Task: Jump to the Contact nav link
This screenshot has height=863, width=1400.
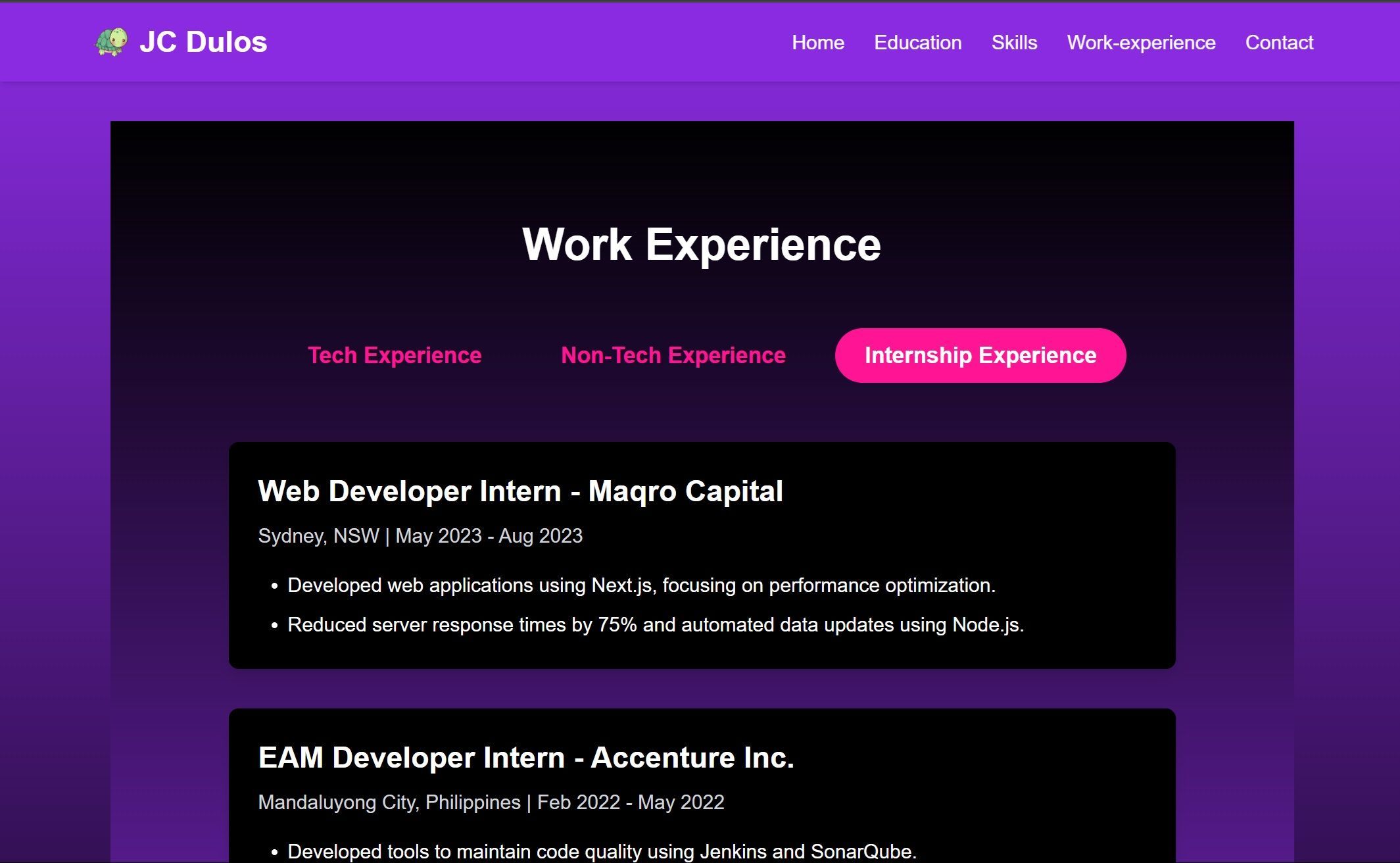Action: click(x=1278, y=43)
